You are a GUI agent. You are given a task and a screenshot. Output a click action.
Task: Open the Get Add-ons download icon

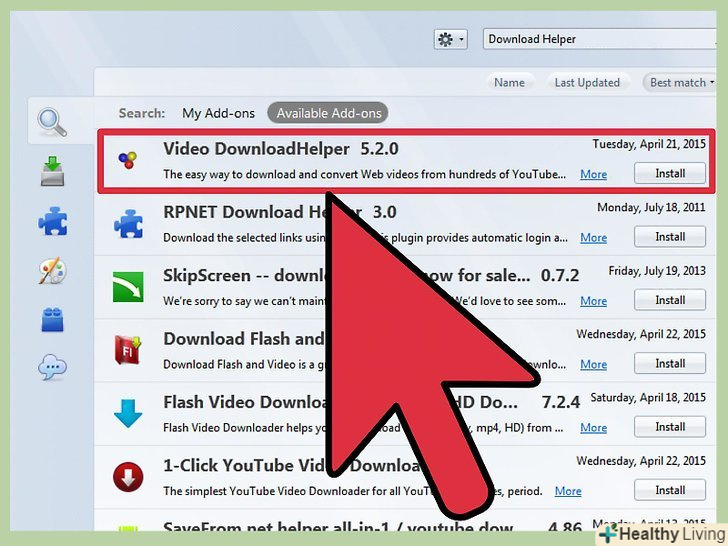click(x=52, y=171)
